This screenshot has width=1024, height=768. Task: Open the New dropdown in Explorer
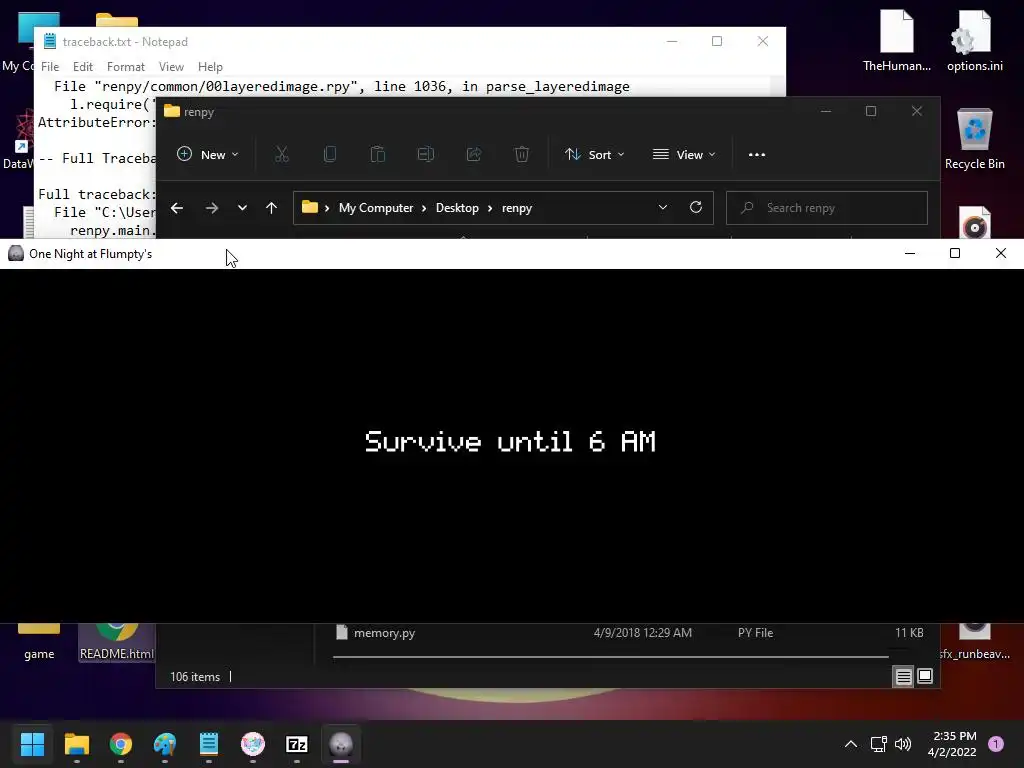click(208, 155)
